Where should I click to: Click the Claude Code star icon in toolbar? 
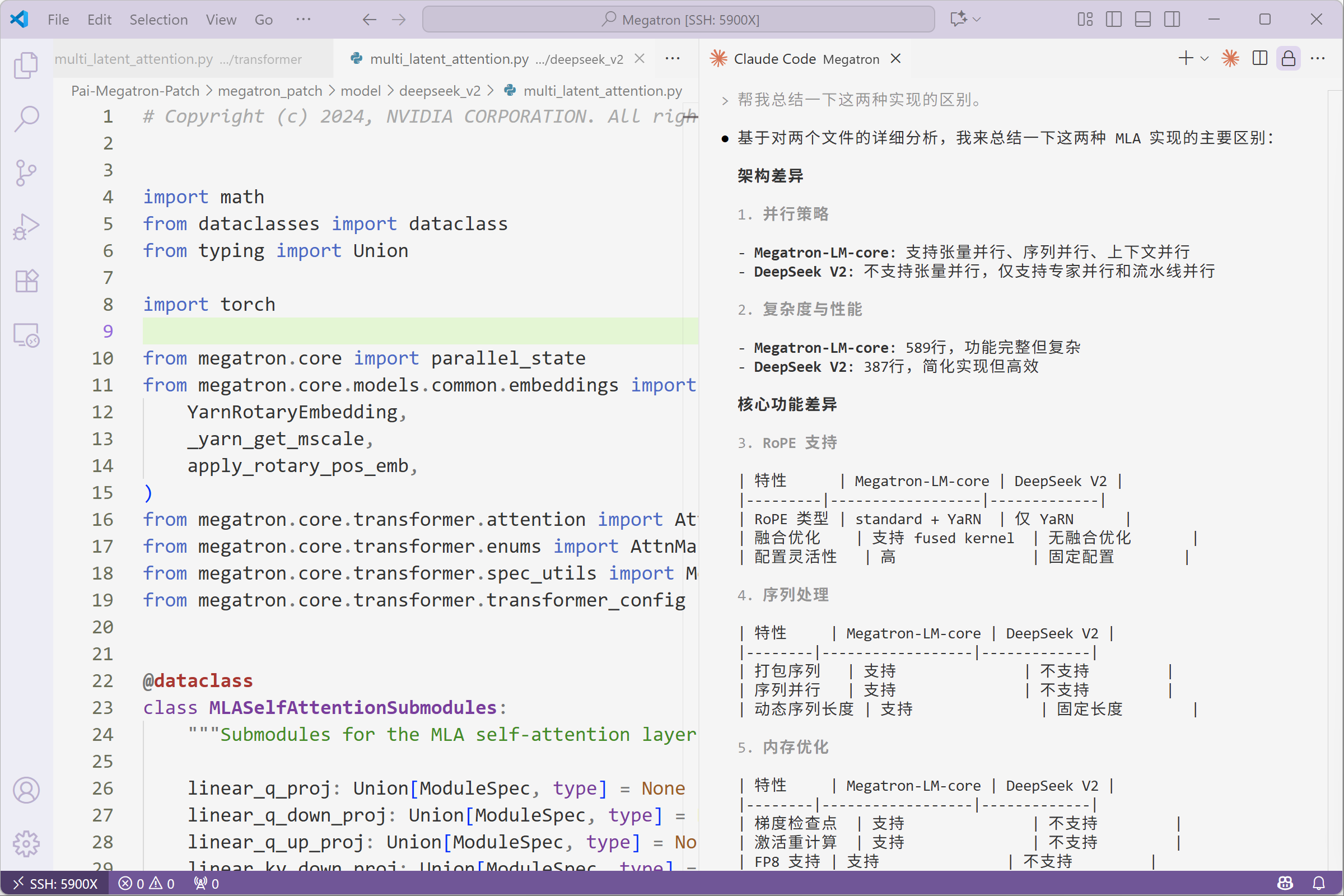click(x=1230, y=58)
